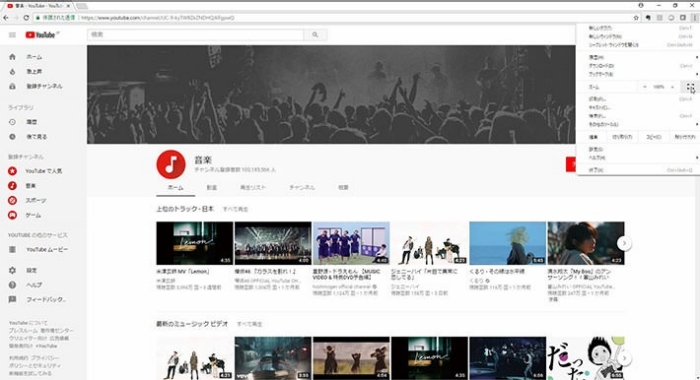Click すべて再生 next to 最新のミュージック ビデオ
This screenshot has height=380, width=700.
(250, 324)
